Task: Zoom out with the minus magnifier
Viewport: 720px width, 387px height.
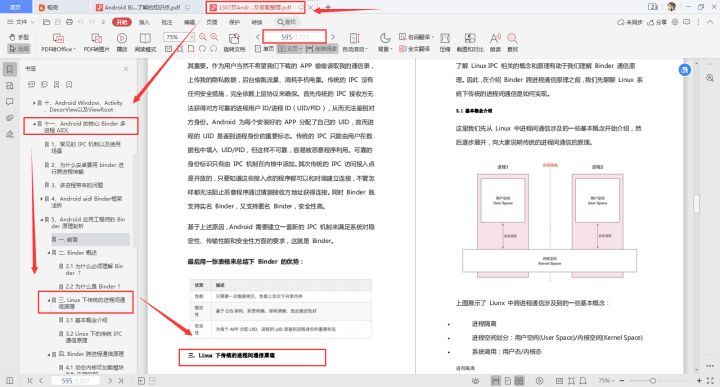Action: pos(202,37)
